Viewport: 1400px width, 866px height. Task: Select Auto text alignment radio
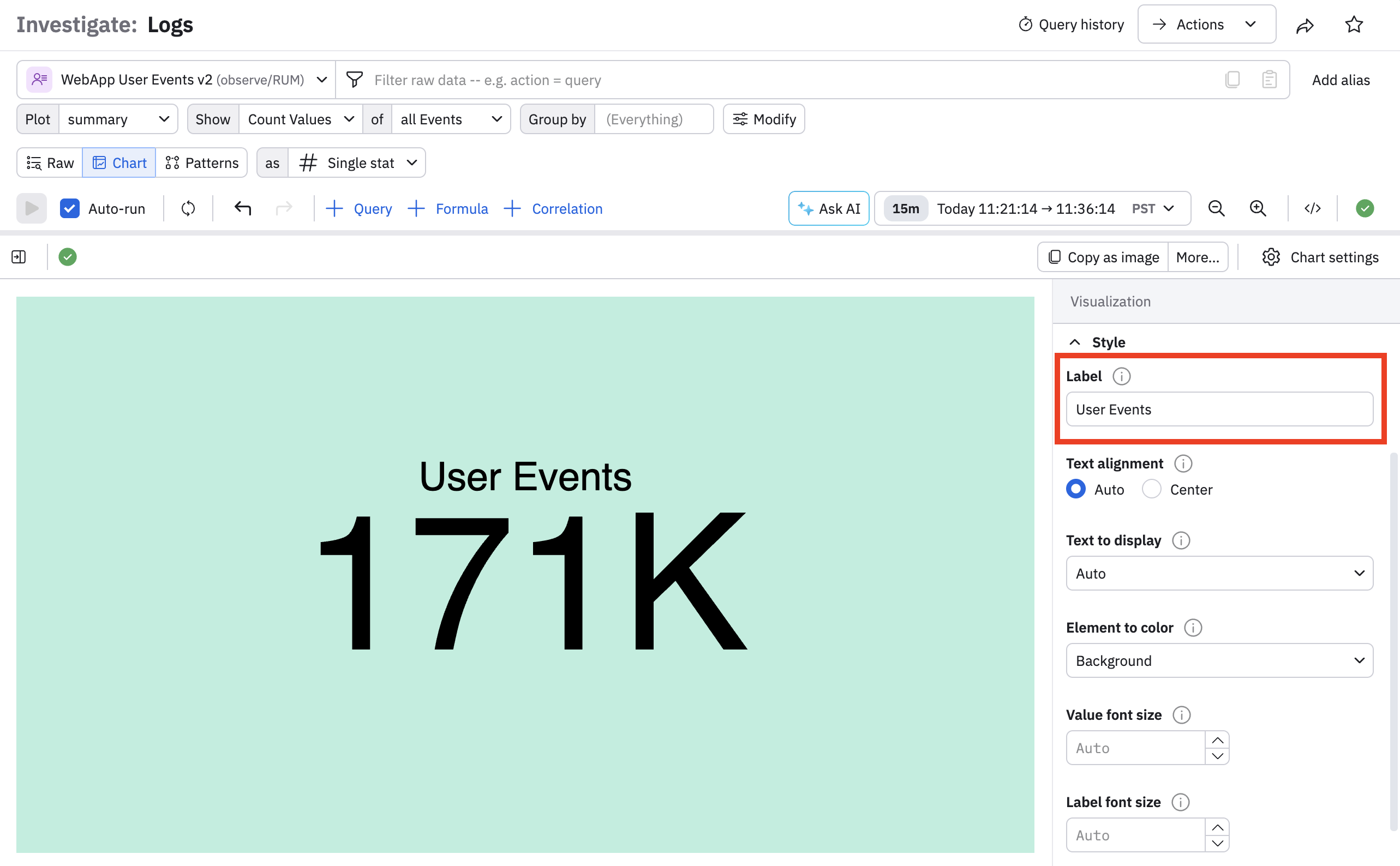pos(1076,489)
